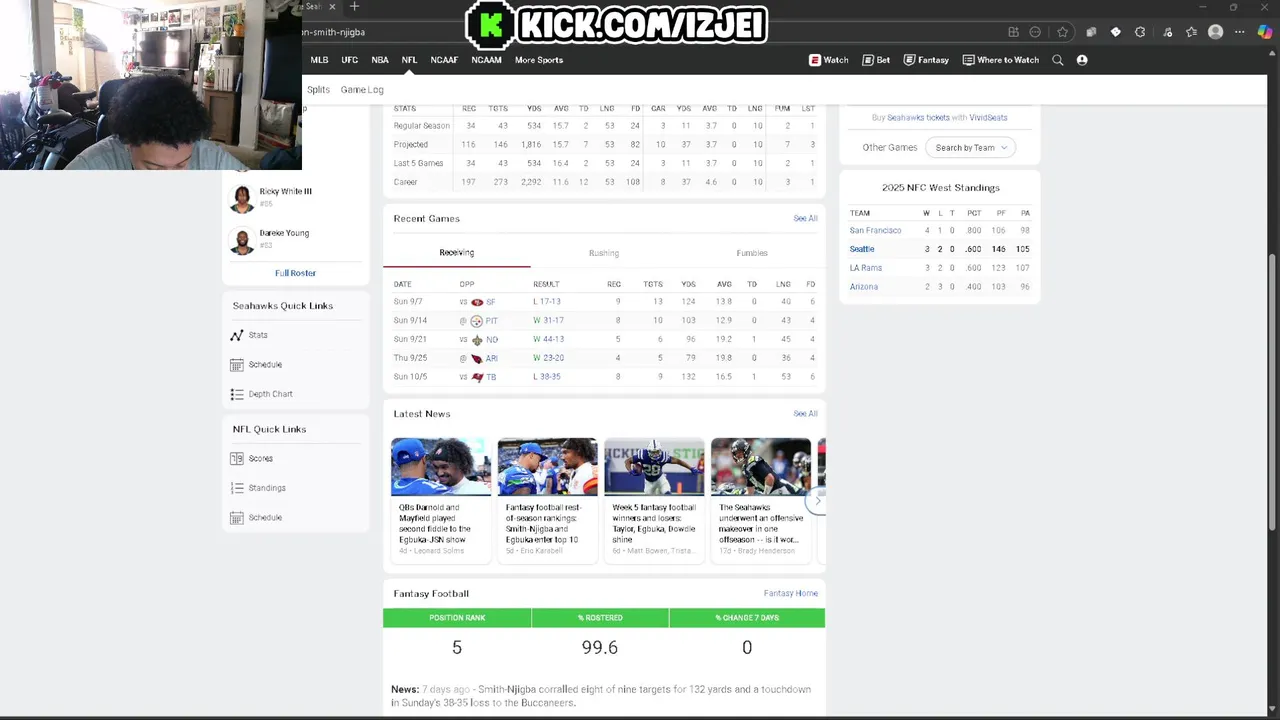Open NCAAM in the ESPN nav bar
1280x720 pixels.
click(487, 60)
